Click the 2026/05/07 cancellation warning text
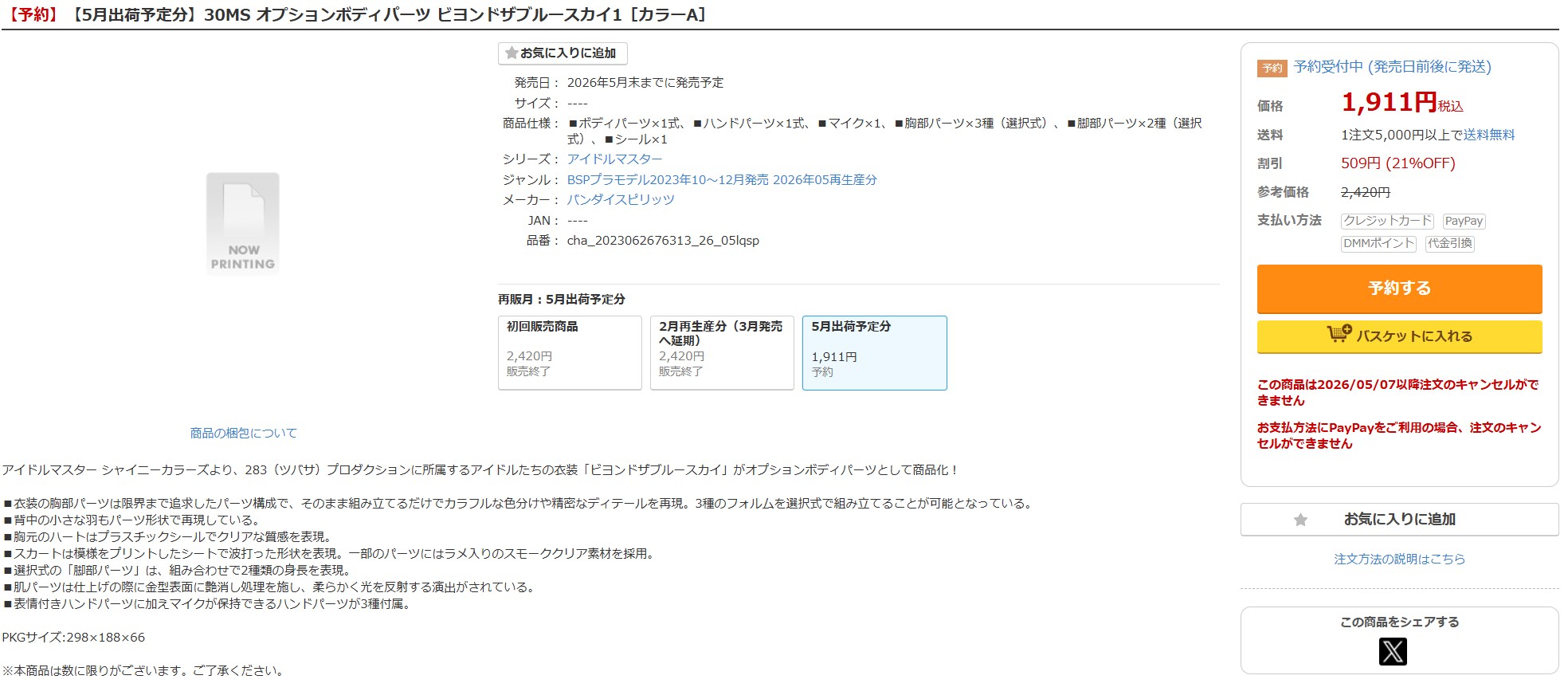Viewport: 1568px width, 695px height. (x=1397, y=392)
